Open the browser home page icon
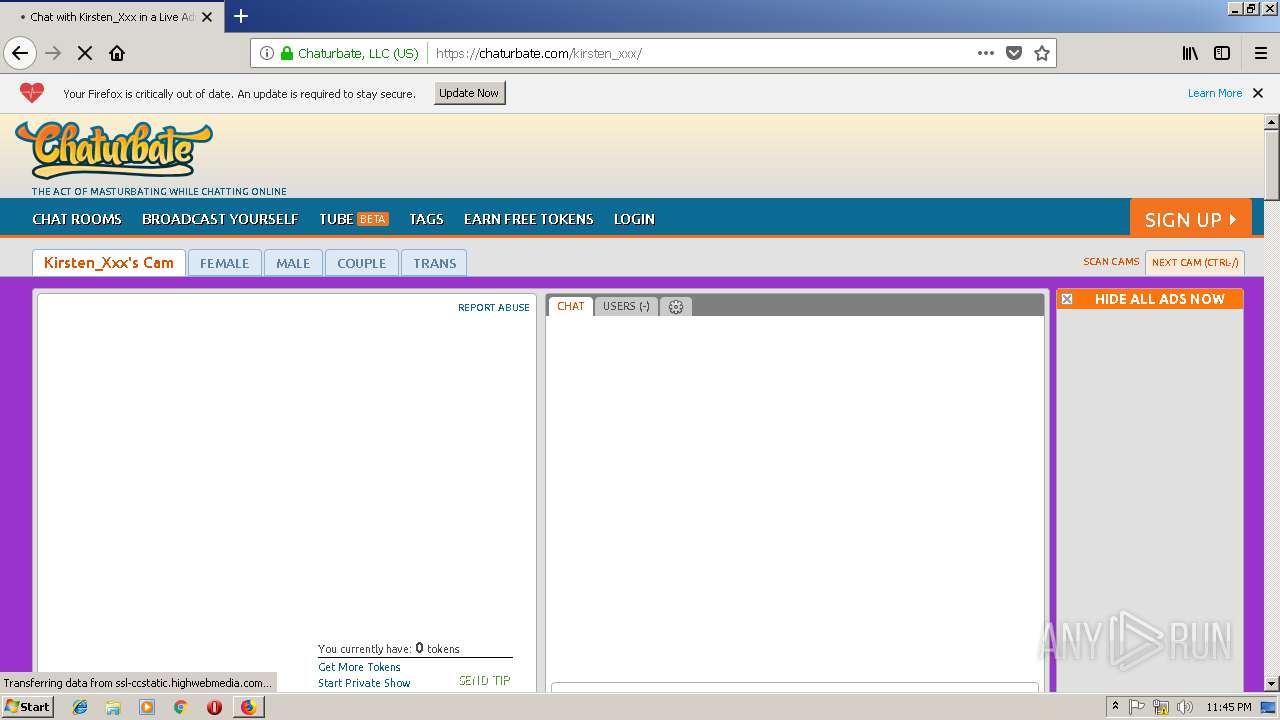The image size is (1280, 720). pyautogui.click(x=117, y=53)
